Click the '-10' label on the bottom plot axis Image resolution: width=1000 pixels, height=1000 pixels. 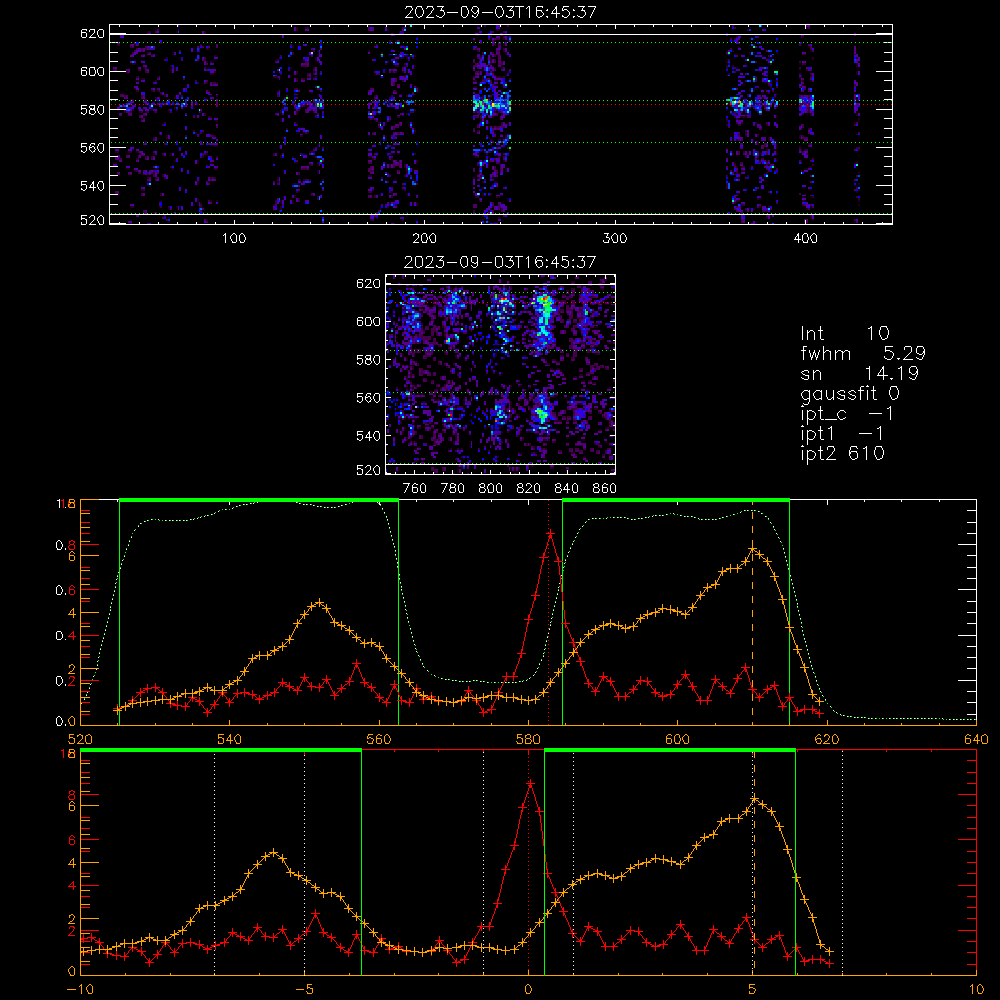point(80,990)
